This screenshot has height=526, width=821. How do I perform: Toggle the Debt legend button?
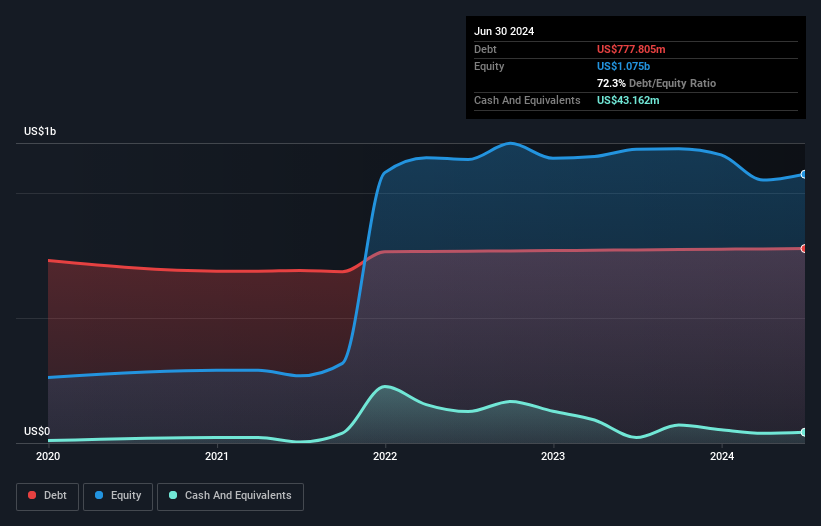[48, 496]
